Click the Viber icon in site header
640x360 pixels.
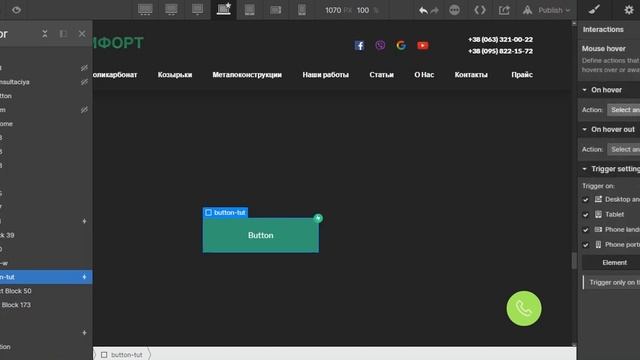pos(380,45)
